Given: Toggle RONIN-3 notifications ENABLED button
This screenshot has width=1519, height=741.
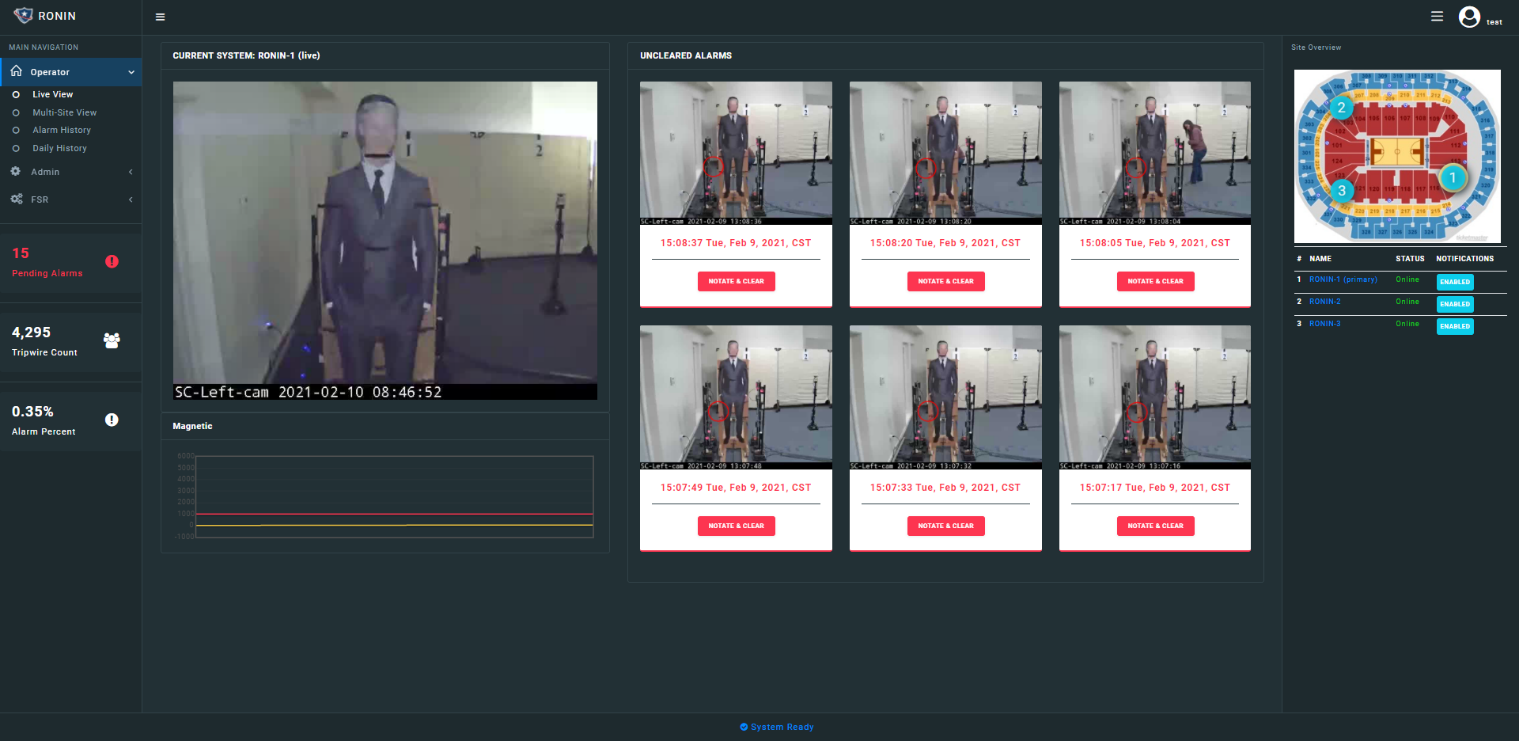Looking at the screenshot, I should click(x=1455, y=326).
